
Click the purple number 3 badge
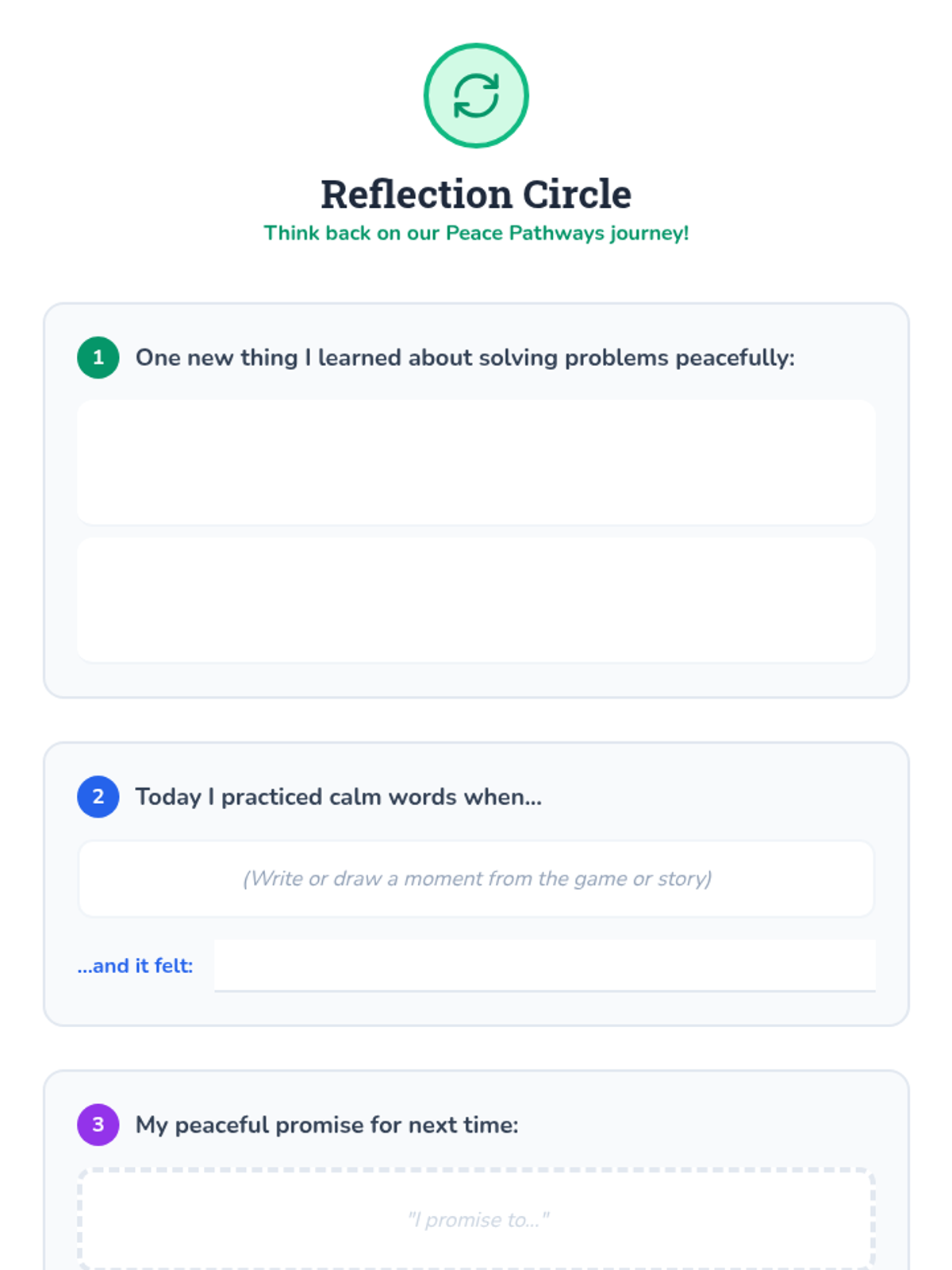[x=98, y=1124]
